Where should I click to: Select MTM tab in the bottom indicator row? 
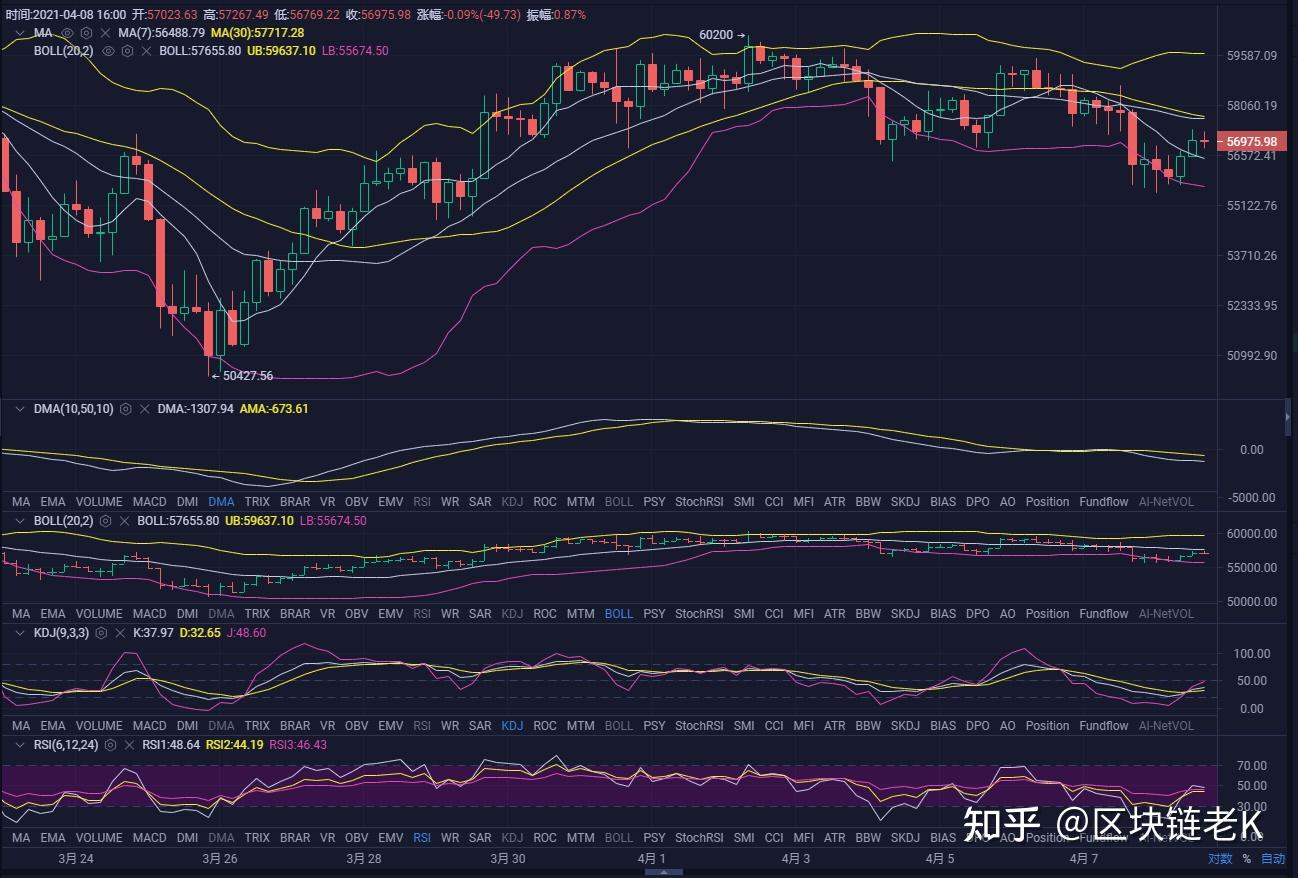click(x=580, y=838)
